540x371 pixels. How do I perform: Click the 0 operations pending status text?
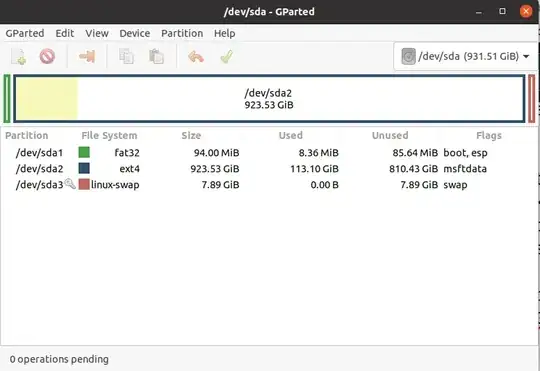(59, 359)
